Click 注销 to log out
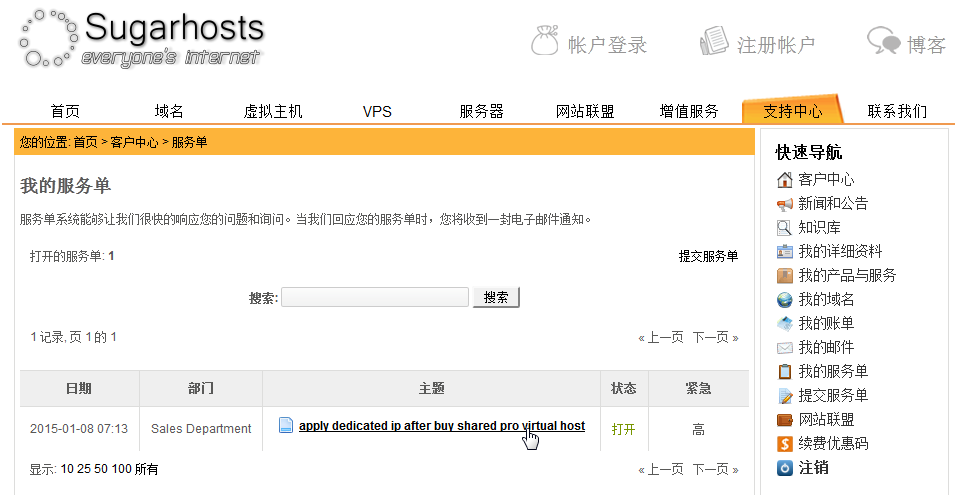The height and width of the screenshot is (495, 955). [x=814, y=468]
